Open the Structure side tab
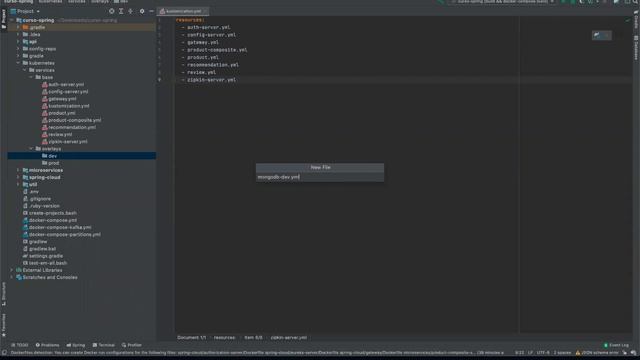The width and height of the screenshot is (640, 360). pyautogui.click(x=4, y=293)
